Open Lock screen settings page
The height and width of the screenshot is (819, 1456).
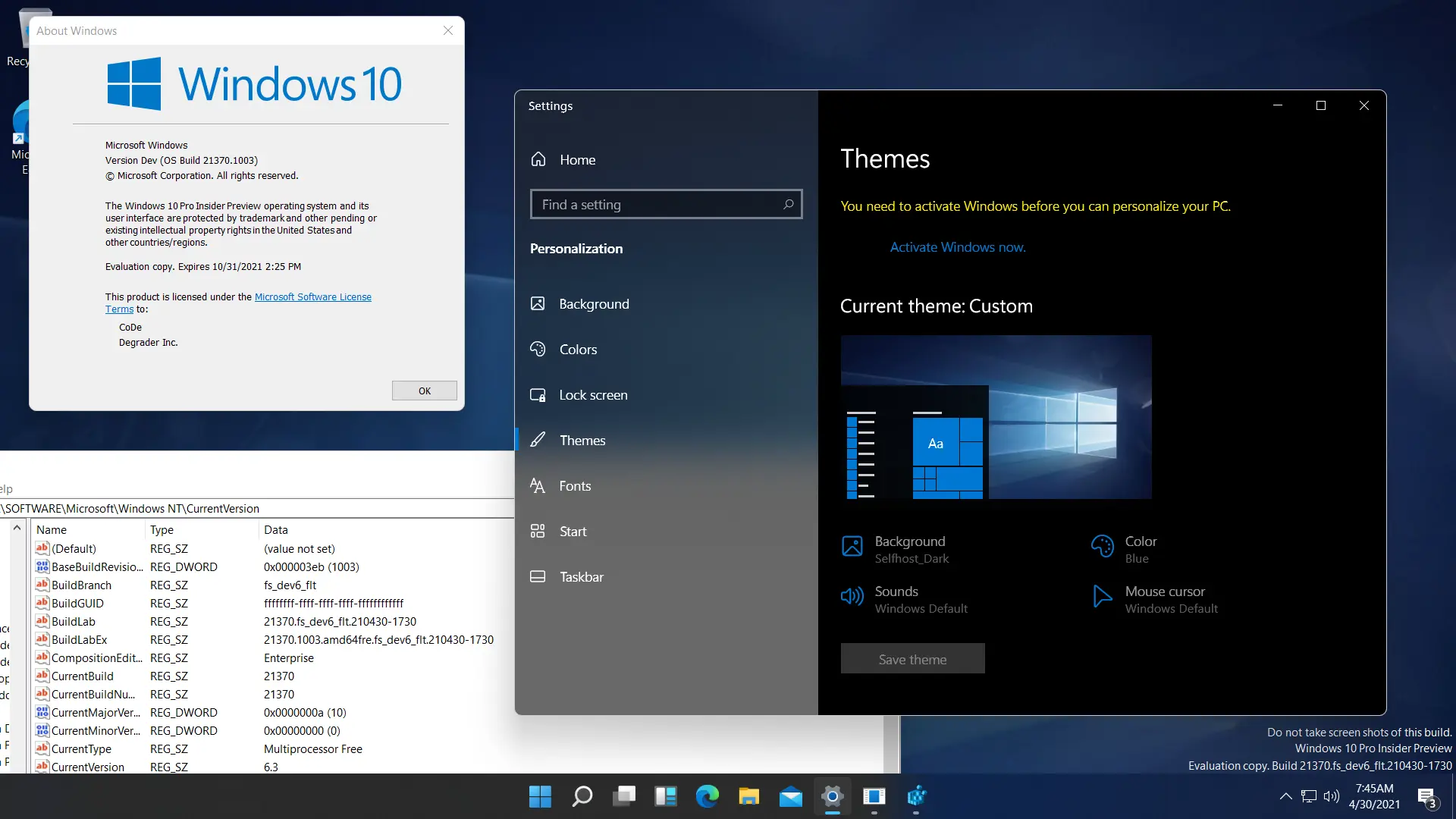[666, 395]
